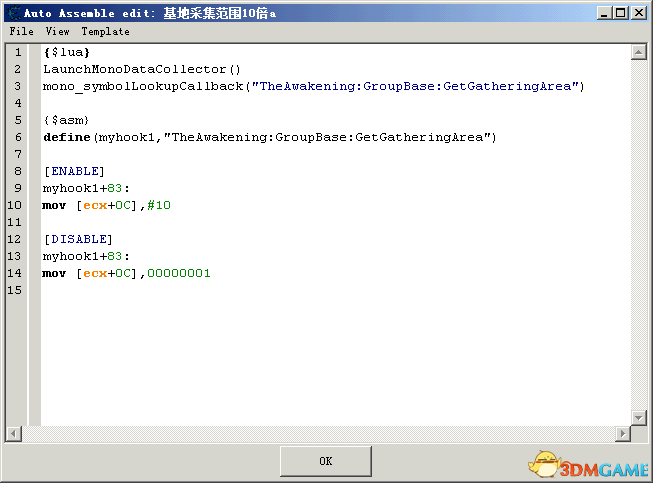
Task: Click ecx register on line 10
Action: point(95,205)
